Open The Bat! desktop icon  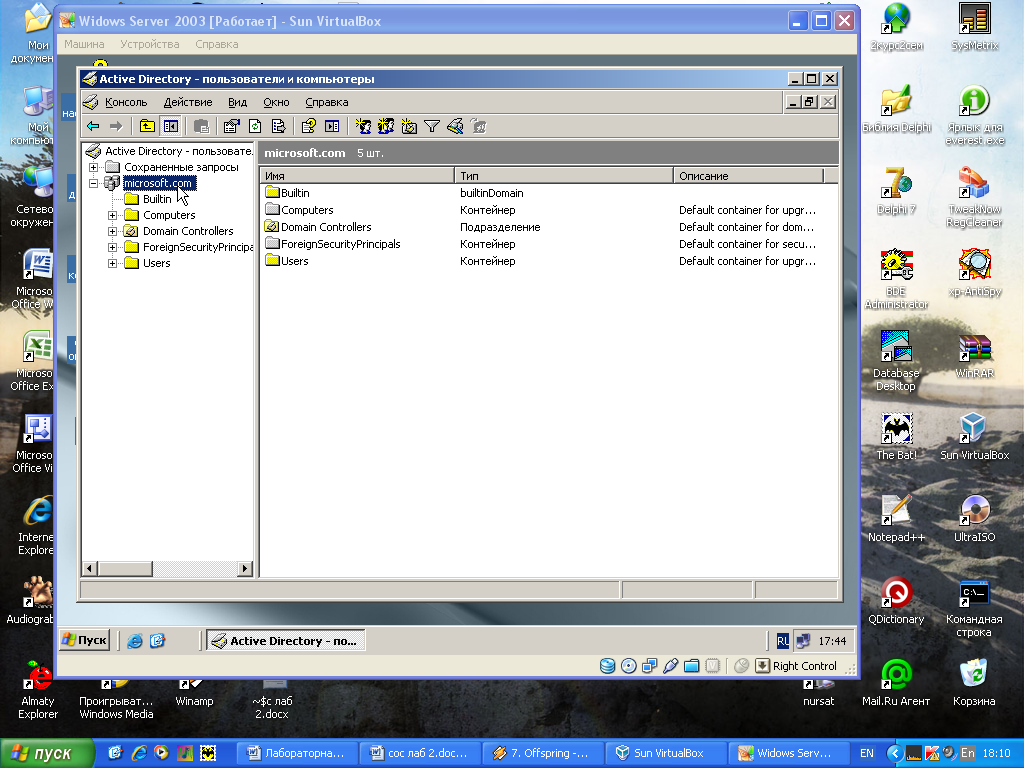[x=896, y=436]
